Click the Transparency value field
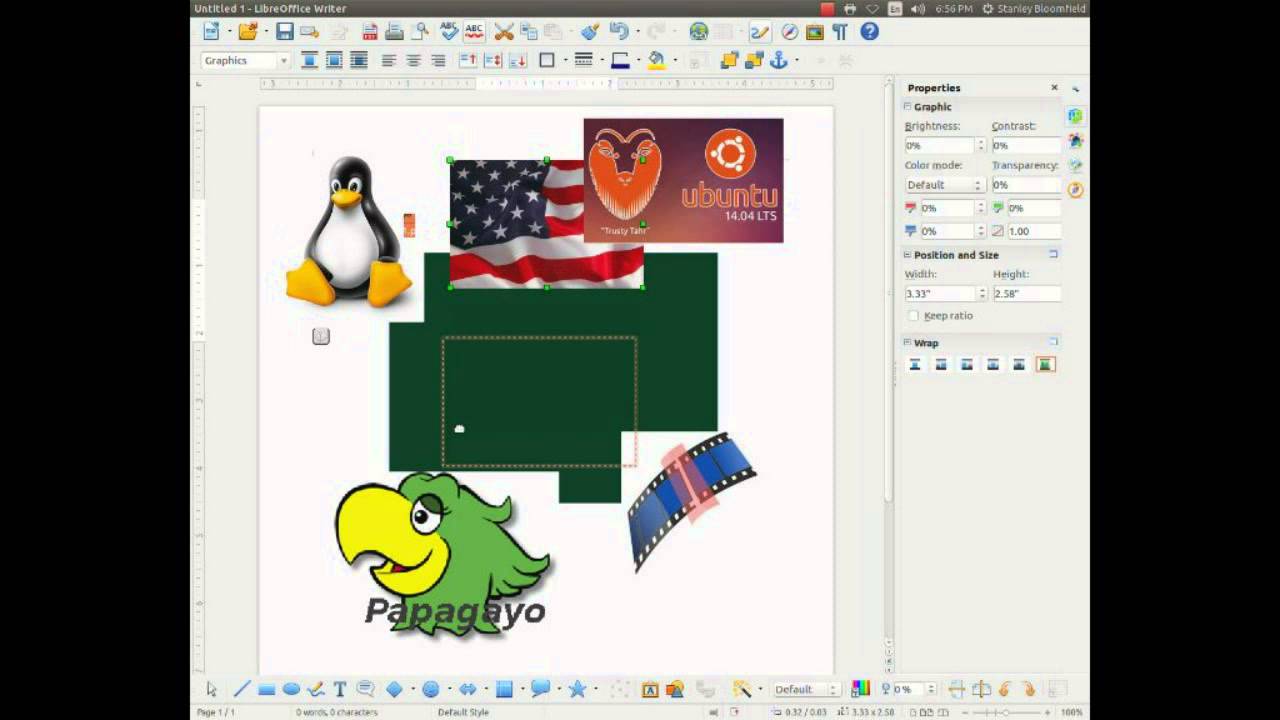 pyautogui.click(x=1026, y=185)
